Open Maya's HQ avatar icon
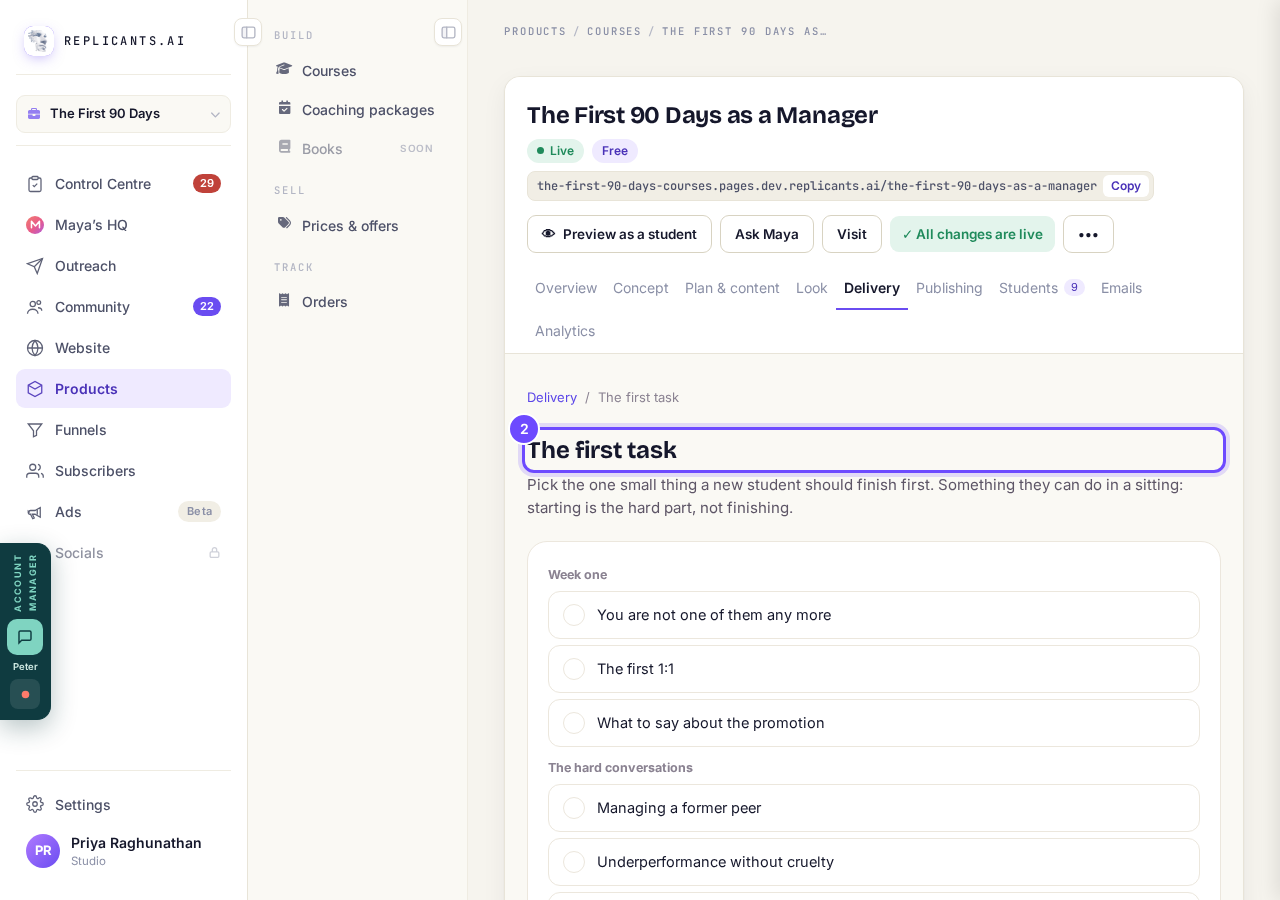 point(35,225)
